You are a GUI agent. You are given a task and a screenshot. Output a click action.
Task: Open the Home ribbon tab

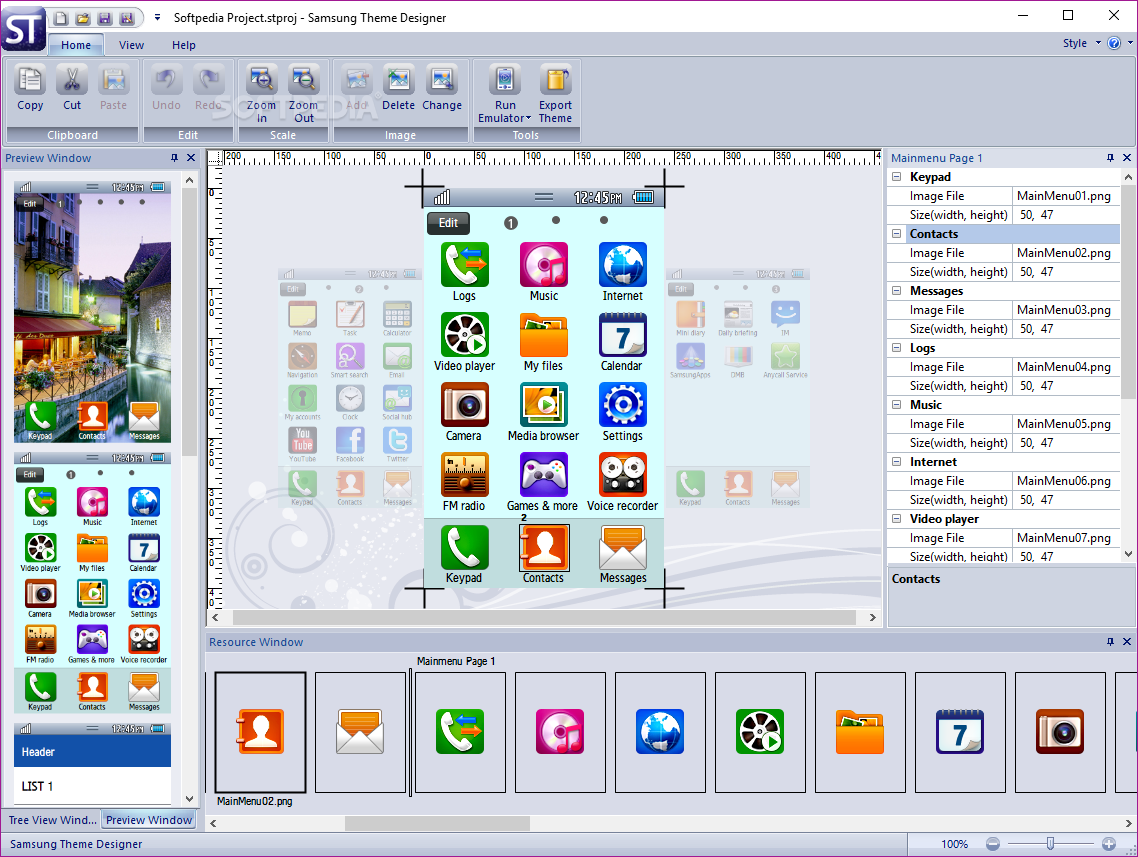coord(75,45)
